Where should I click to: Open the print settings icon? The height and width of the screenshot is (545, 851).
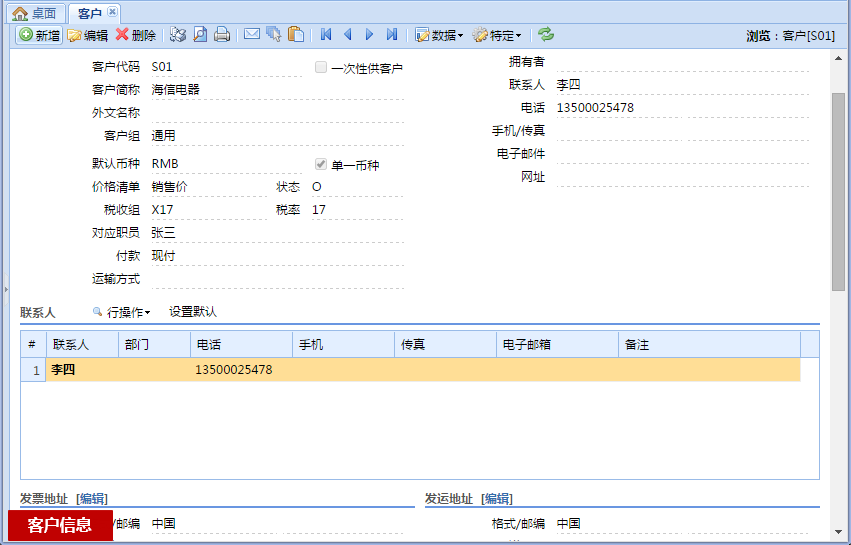tap(177, 35)
